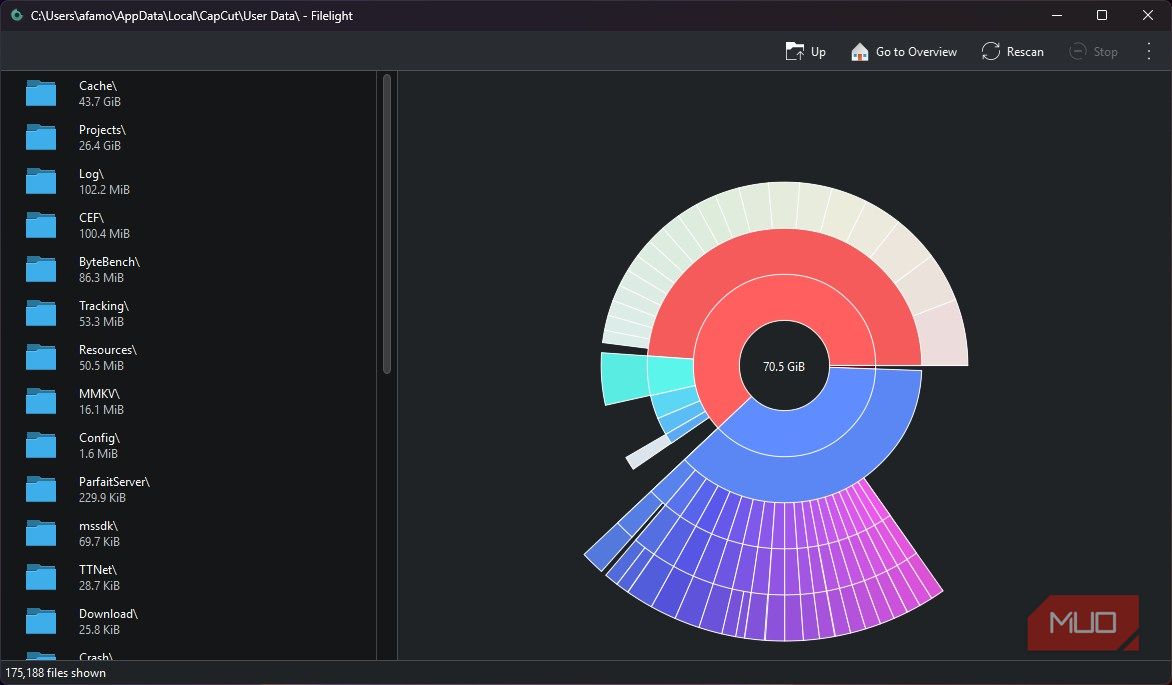
Task: Select the Log folder icon
Action: pos(41,182)
